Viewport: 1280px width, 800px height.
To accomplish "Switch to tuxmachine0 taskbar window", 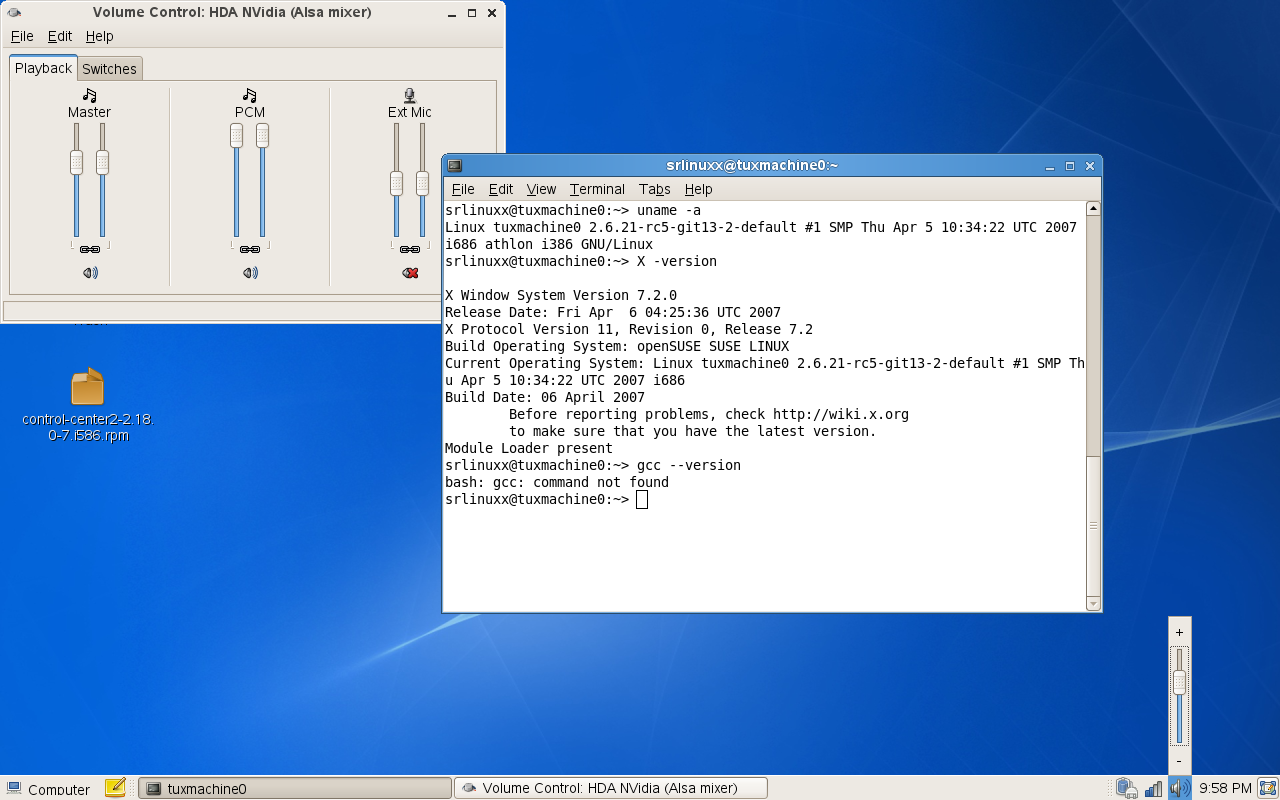I will click(x=294, y=788).
